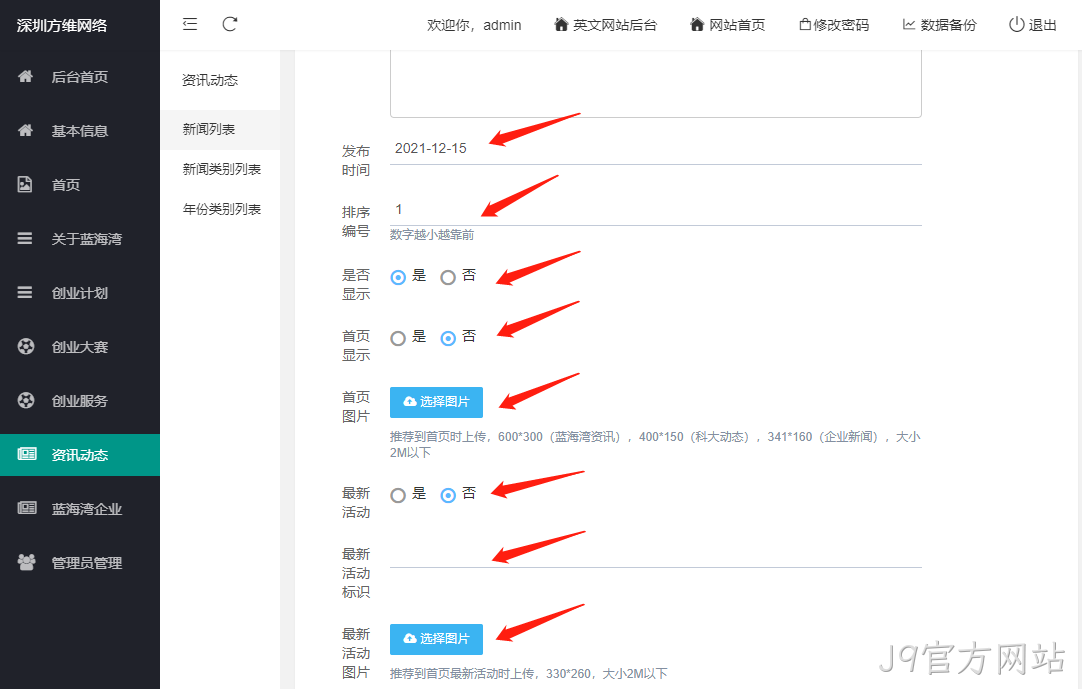Click the large text area at top

tap(656, 84)
